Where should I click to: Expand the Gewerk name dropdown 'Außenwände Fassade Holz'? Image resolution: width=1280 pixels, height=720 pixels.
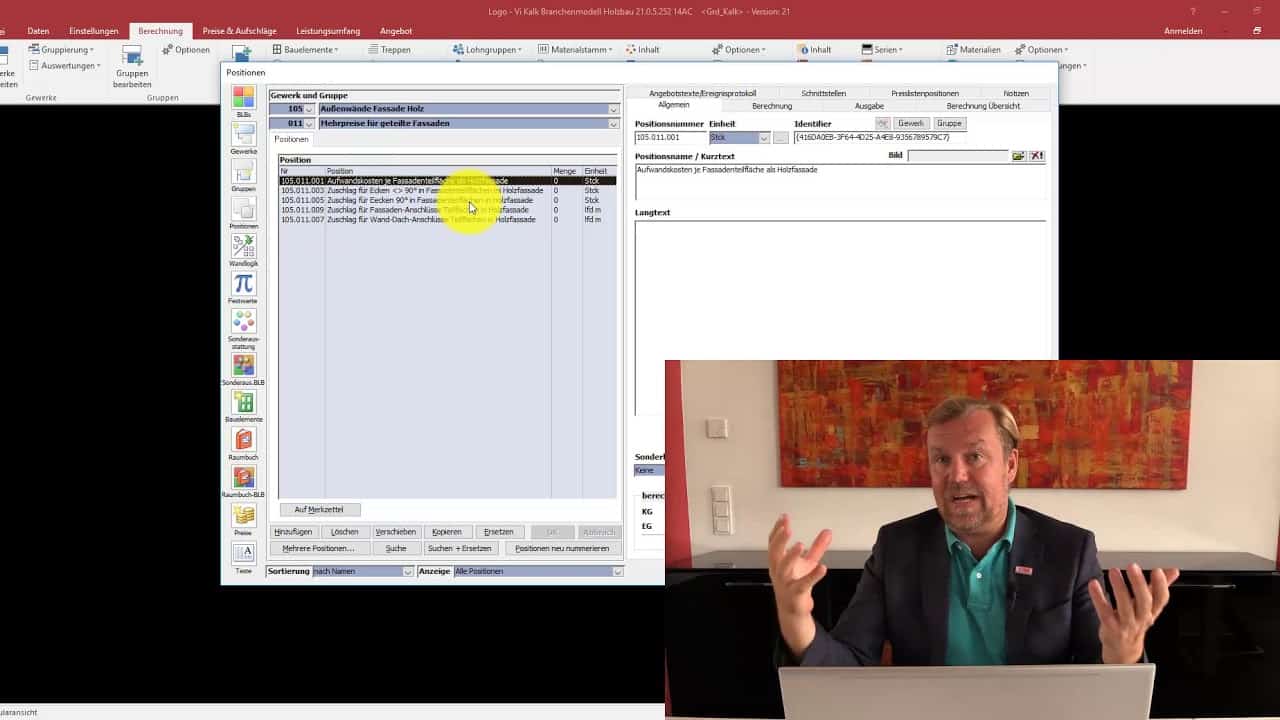click(613, 109)
